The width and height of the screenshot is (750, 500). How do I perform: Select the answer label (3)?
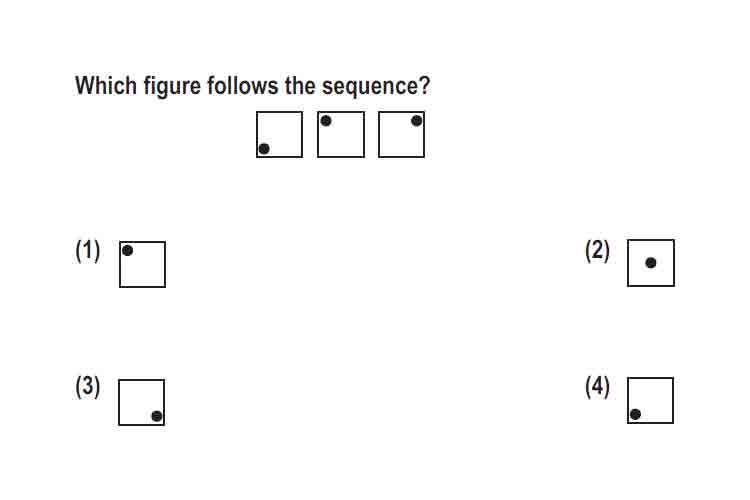(88, 387)
